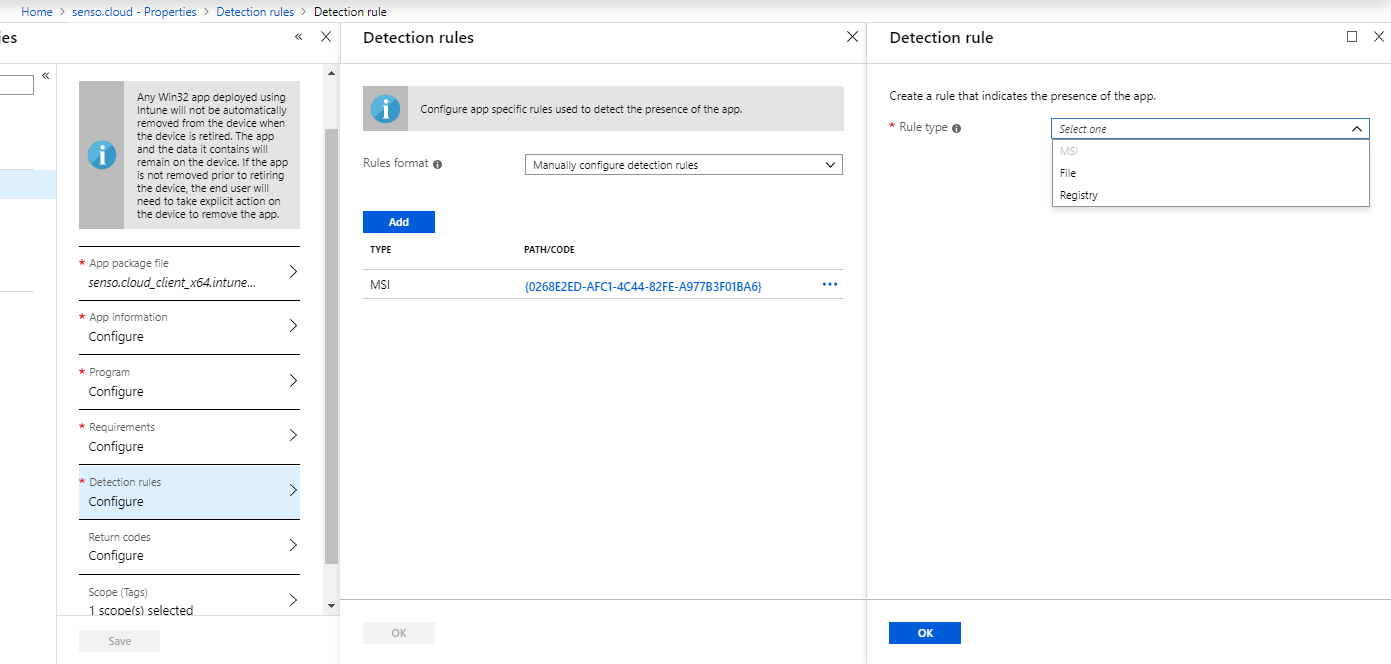Click the Add button
Image resolution: width=1391 pixels, height=664 pixels.
398,222
